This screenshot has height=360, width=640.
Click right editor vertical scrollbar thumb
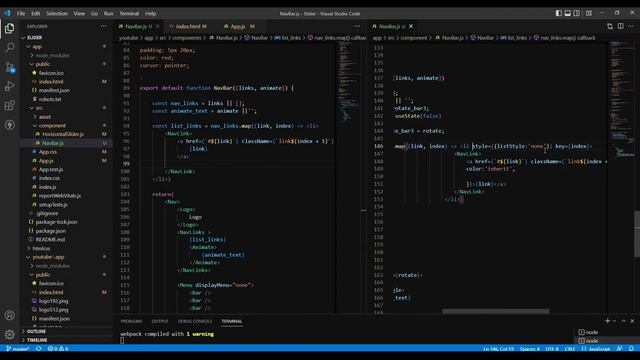coord(637,234)
